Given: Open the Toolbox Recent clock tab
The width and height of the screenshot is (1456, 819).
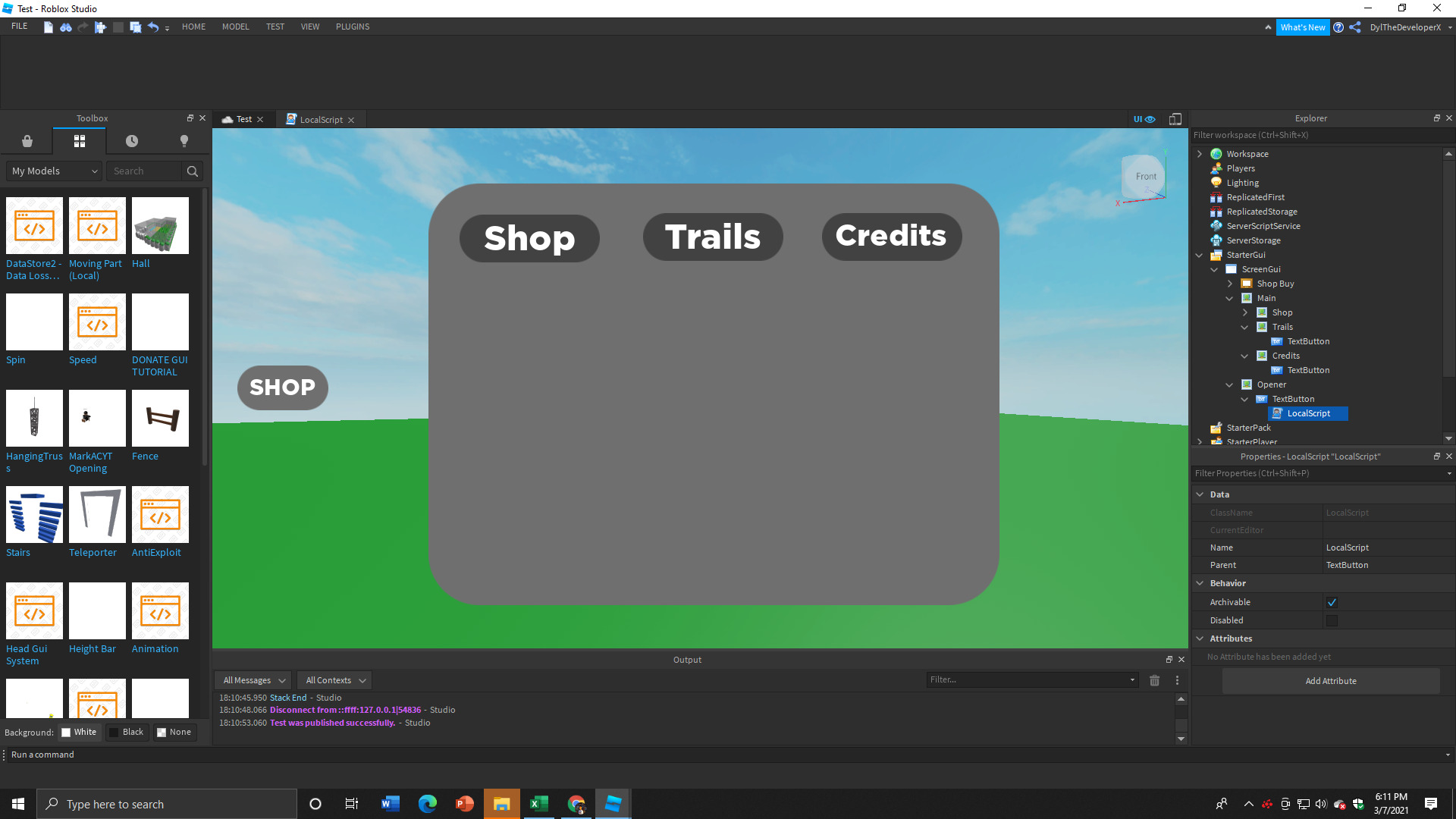Looking at the screenshot, I should (131, 141).
